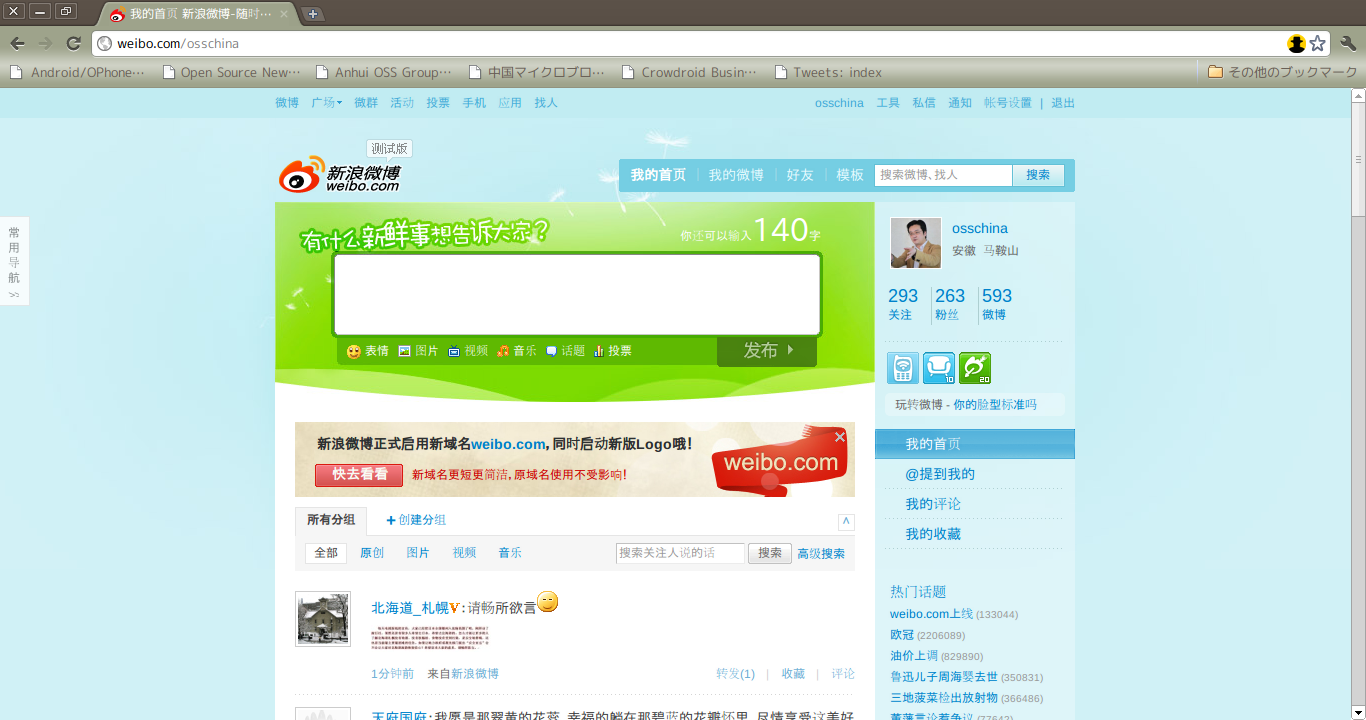This screenshot has height=720, width=1366.
Task: Open the 其他のブックマーク folder
Action: (1282, 72)
